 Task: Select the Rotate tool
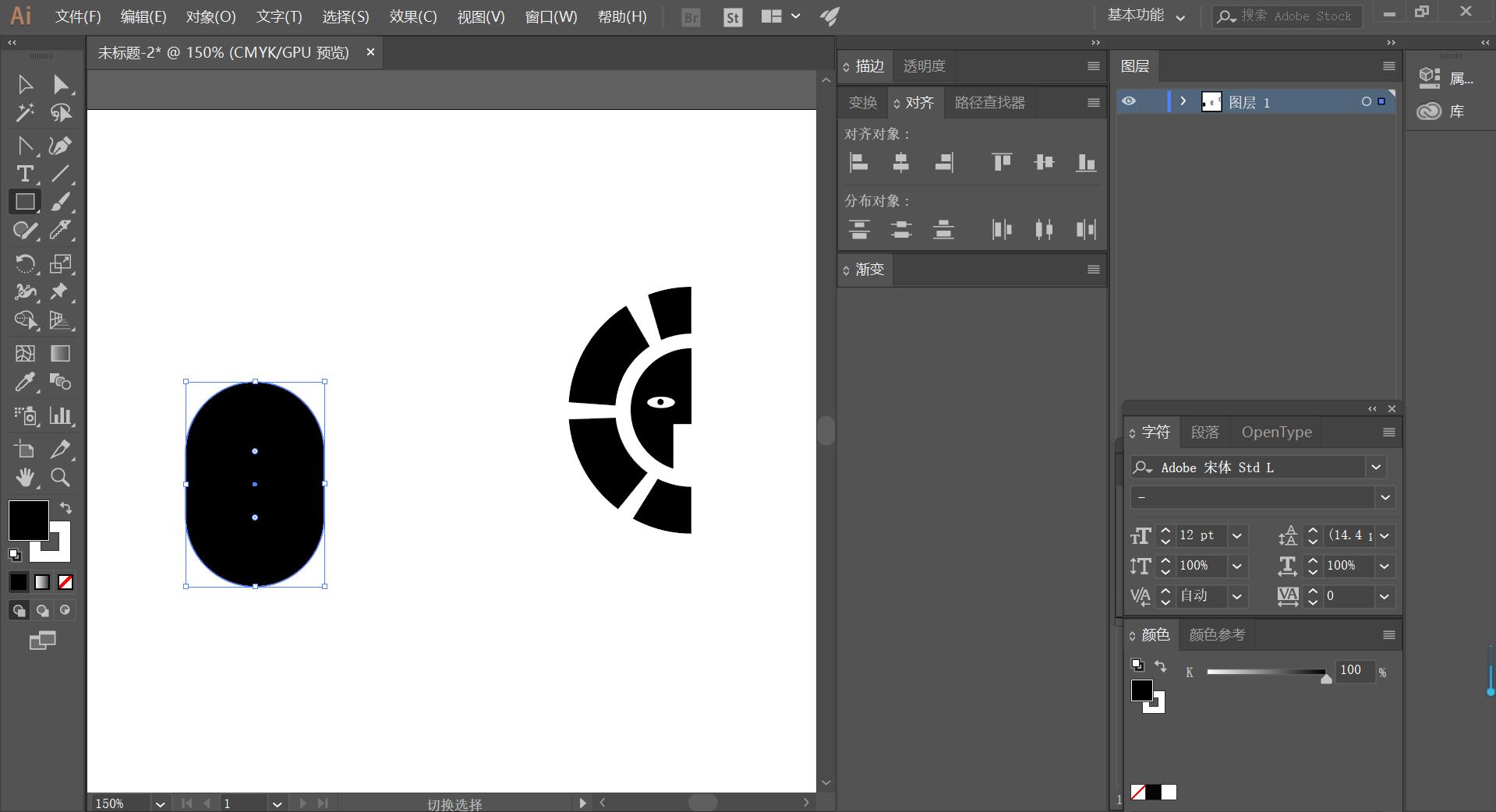point(25,263)
